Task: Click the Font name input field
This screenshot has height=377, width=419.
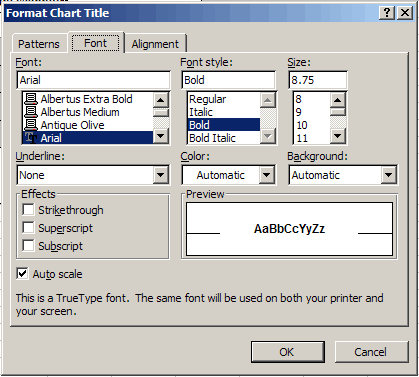Action: tap(93, 80)
